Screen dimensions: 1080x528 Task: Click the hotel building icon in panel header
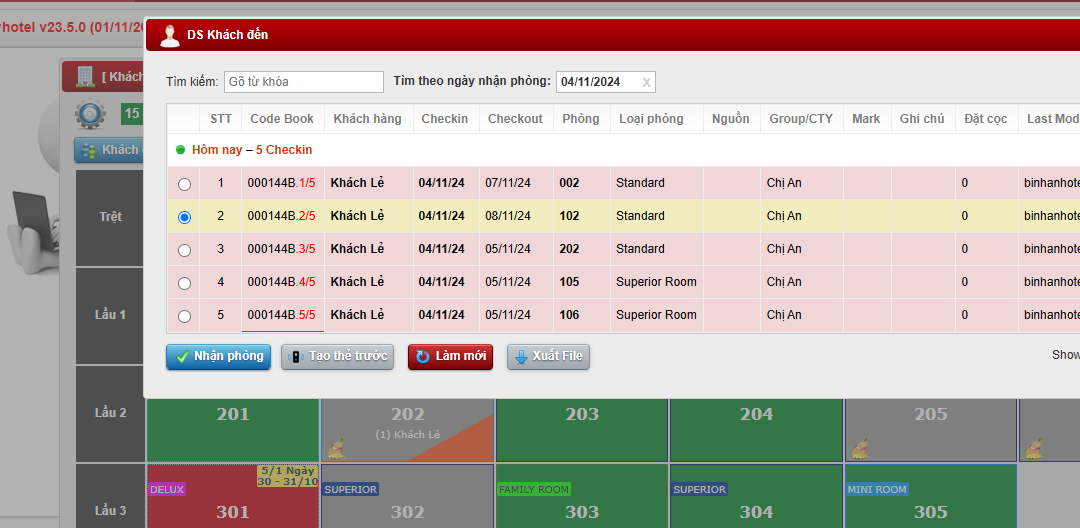click(x=84, y=77)
